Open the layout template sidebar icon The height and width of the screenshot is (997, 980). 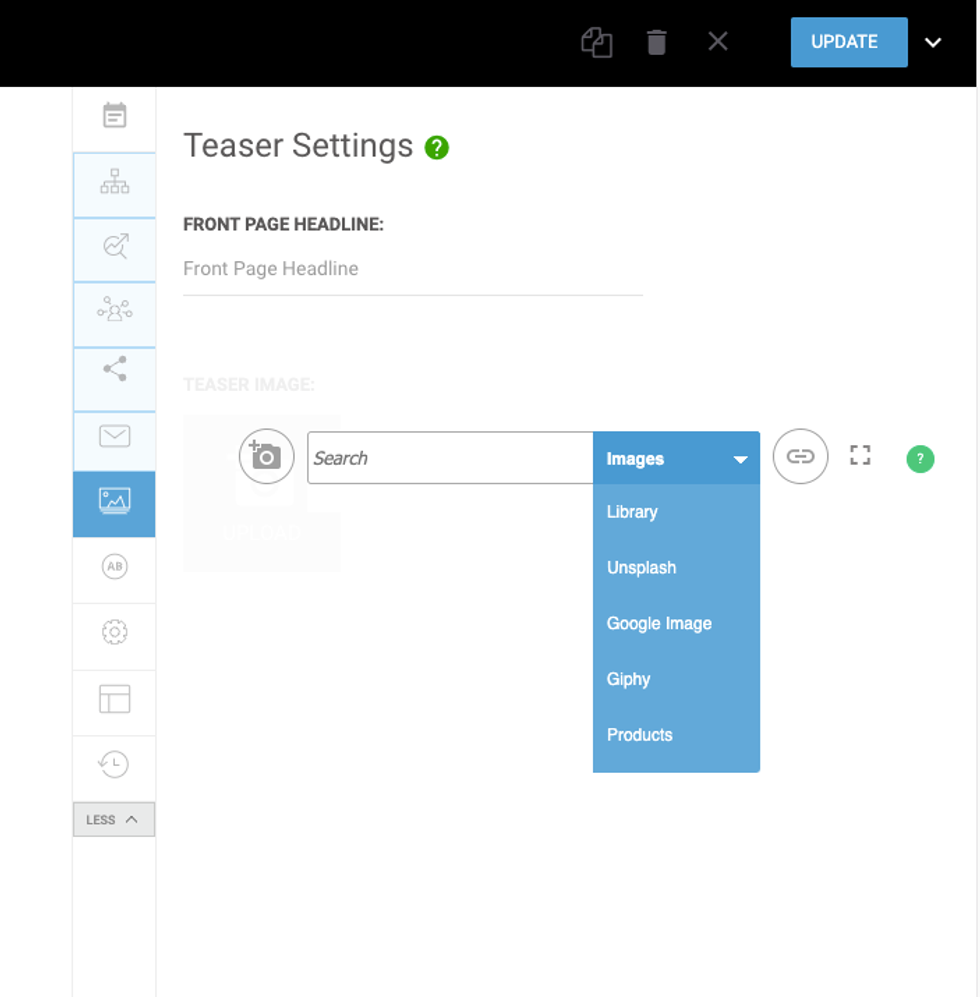point(115,699)
